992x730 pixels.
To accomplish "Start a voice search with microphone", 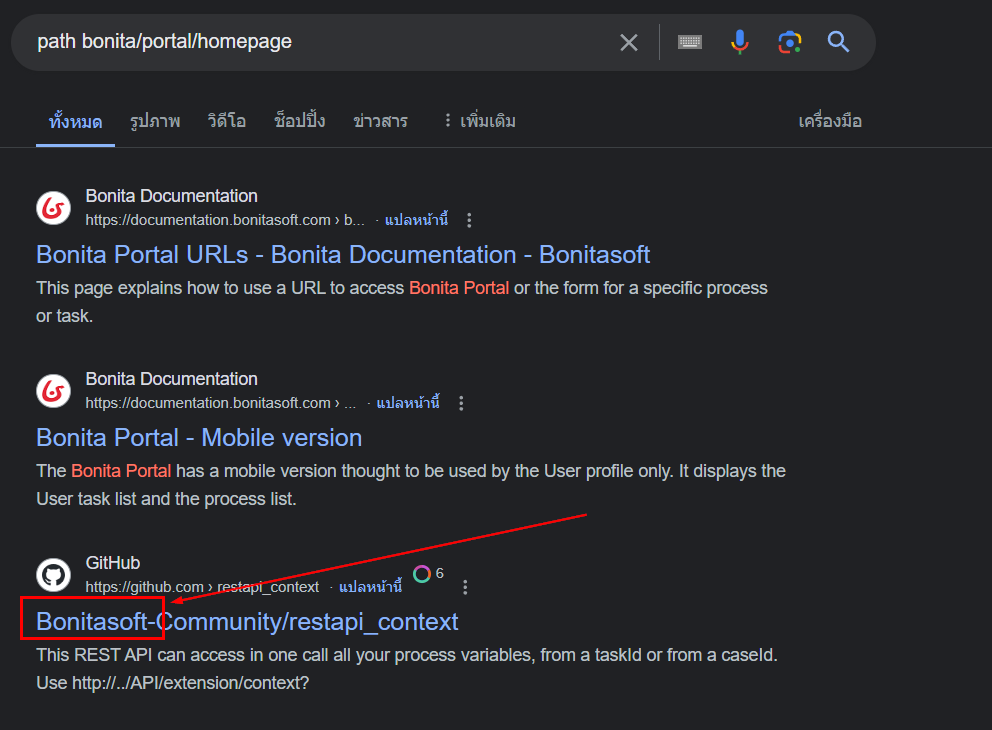I will (x=740, y=42).
